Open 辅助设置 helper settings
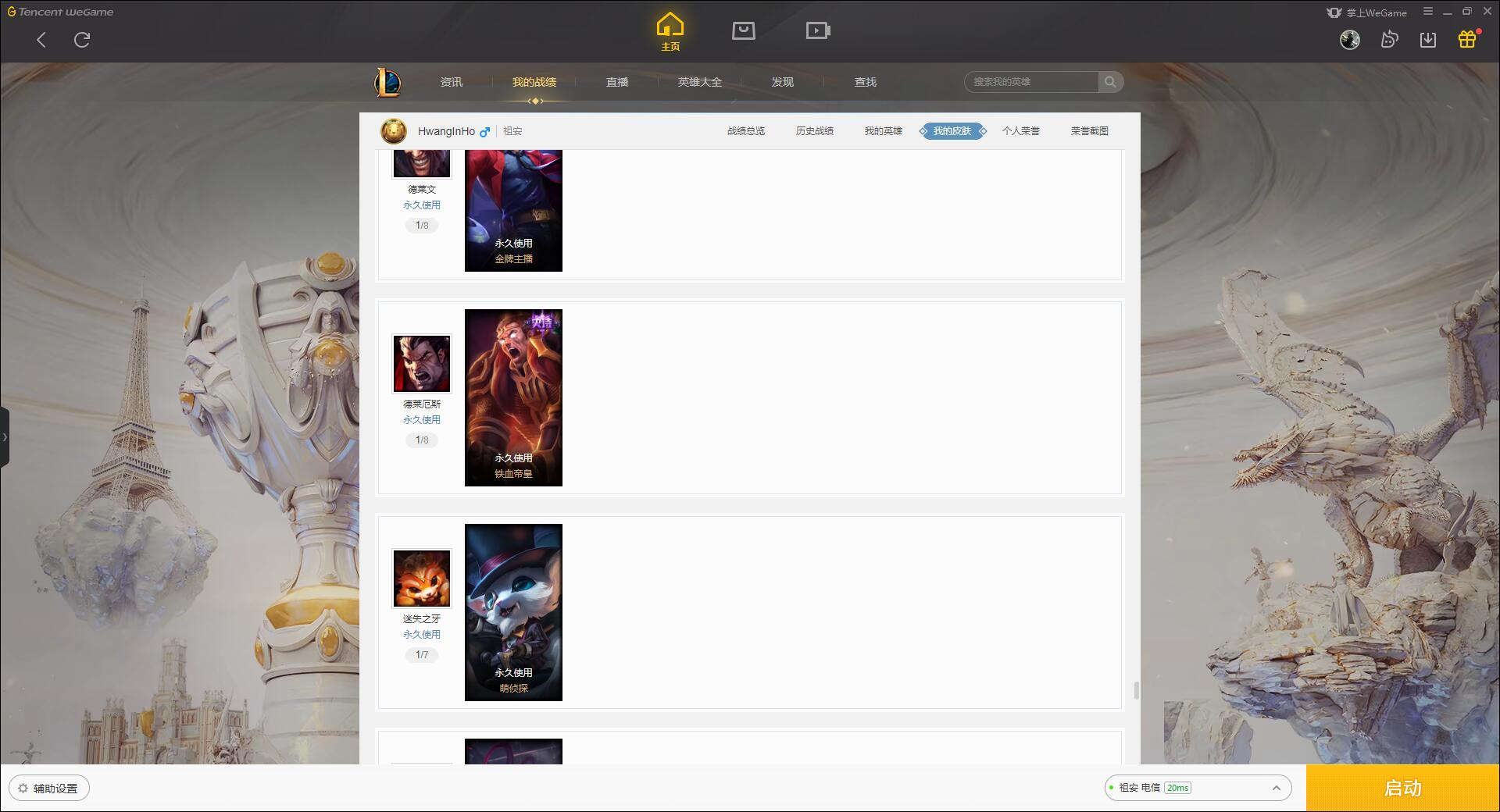Viewport: 1500px width, 812px height. click(49, 789)
